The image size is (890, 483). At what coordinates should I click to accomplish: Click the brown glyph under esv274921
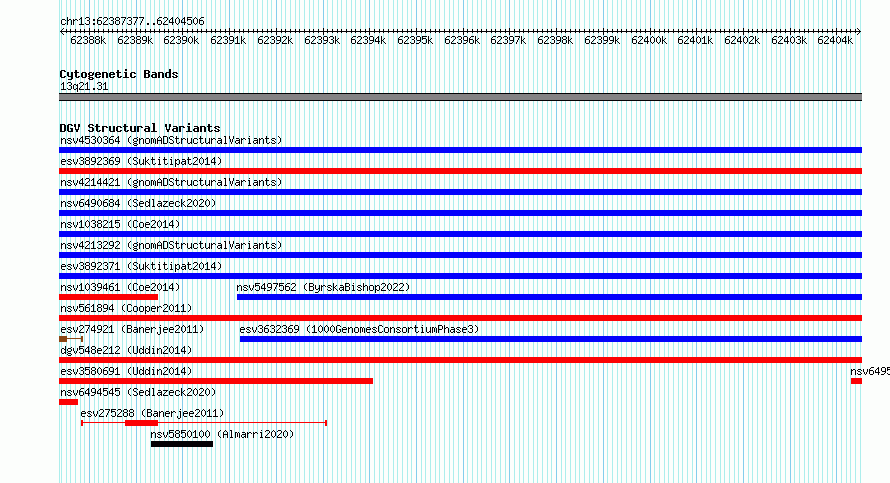[x=71, y=339]
